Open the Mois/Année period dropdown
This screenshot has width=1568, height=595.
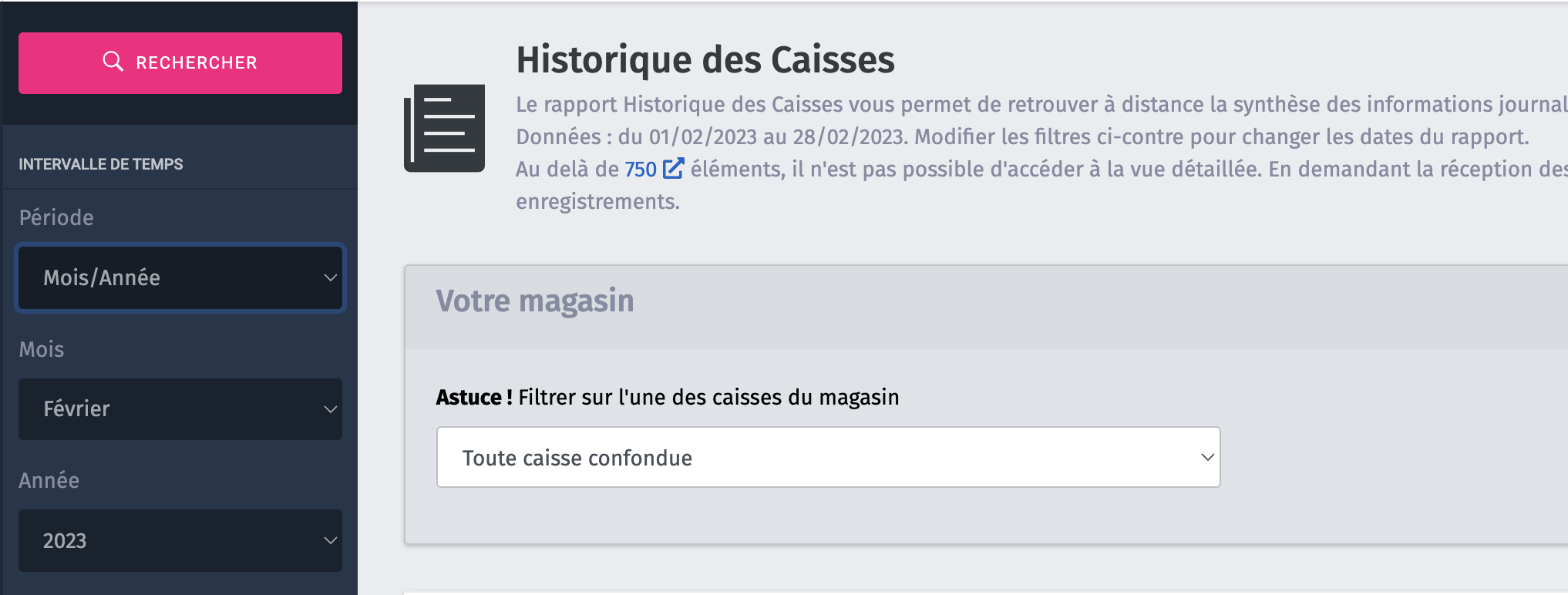180,277
